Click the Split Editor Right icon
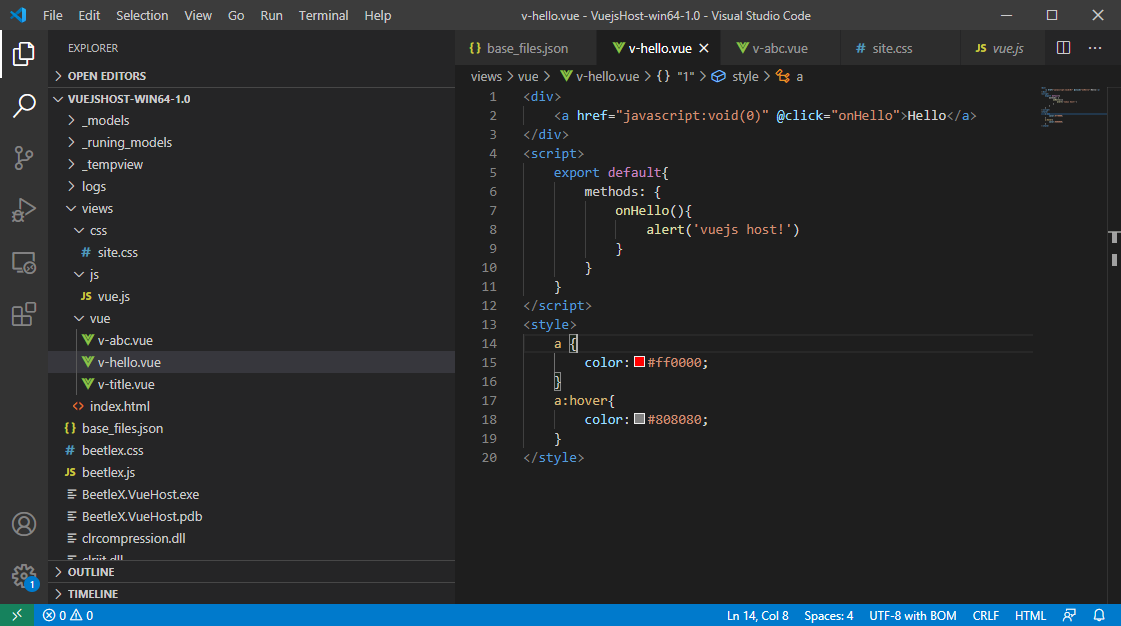This screenshot has width=1121, height=626. pos(1064,48)
